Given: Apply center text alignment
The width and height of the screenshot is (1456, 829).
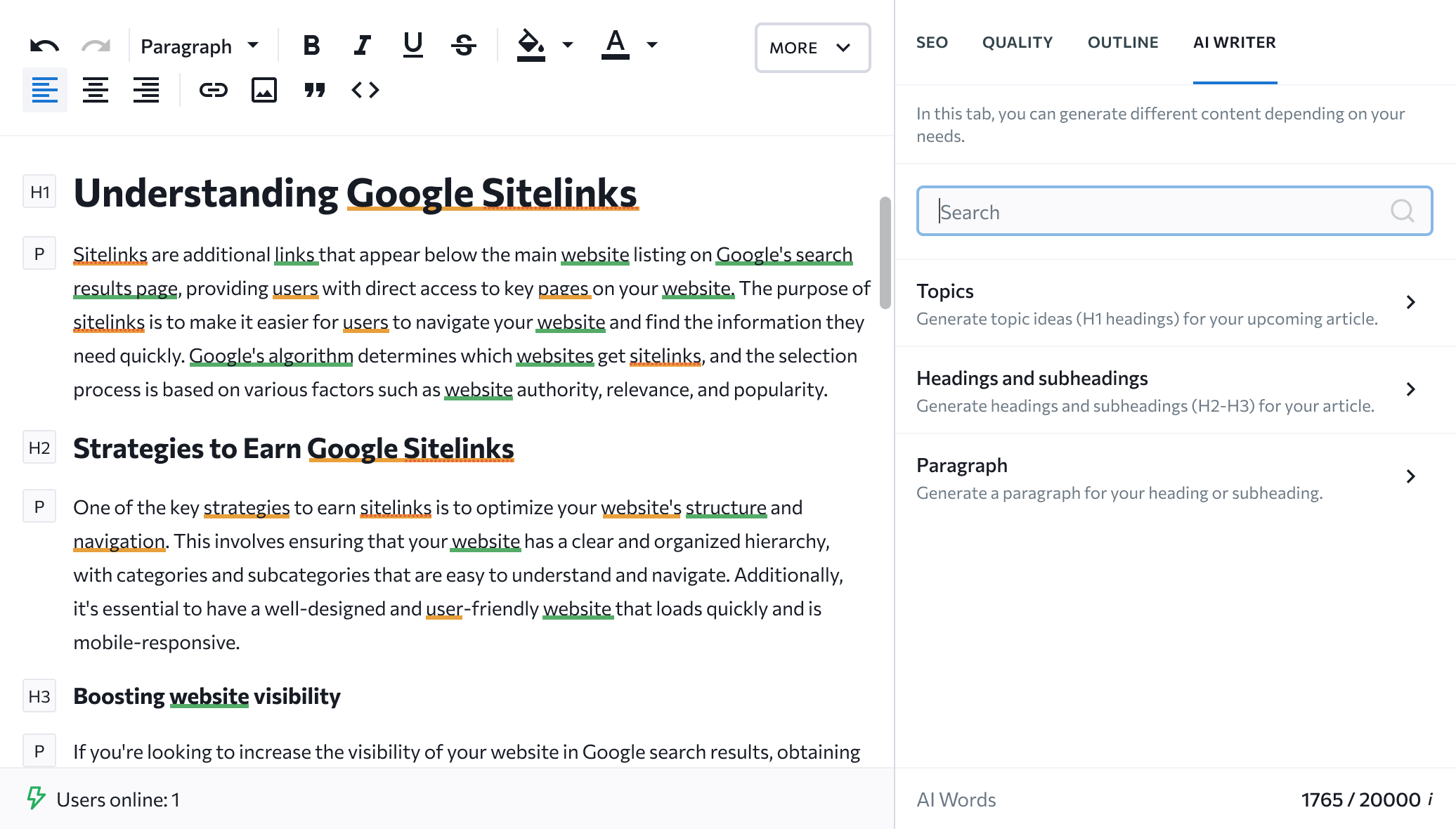Looking at the screenshot, I should click(x=96, y=90).
